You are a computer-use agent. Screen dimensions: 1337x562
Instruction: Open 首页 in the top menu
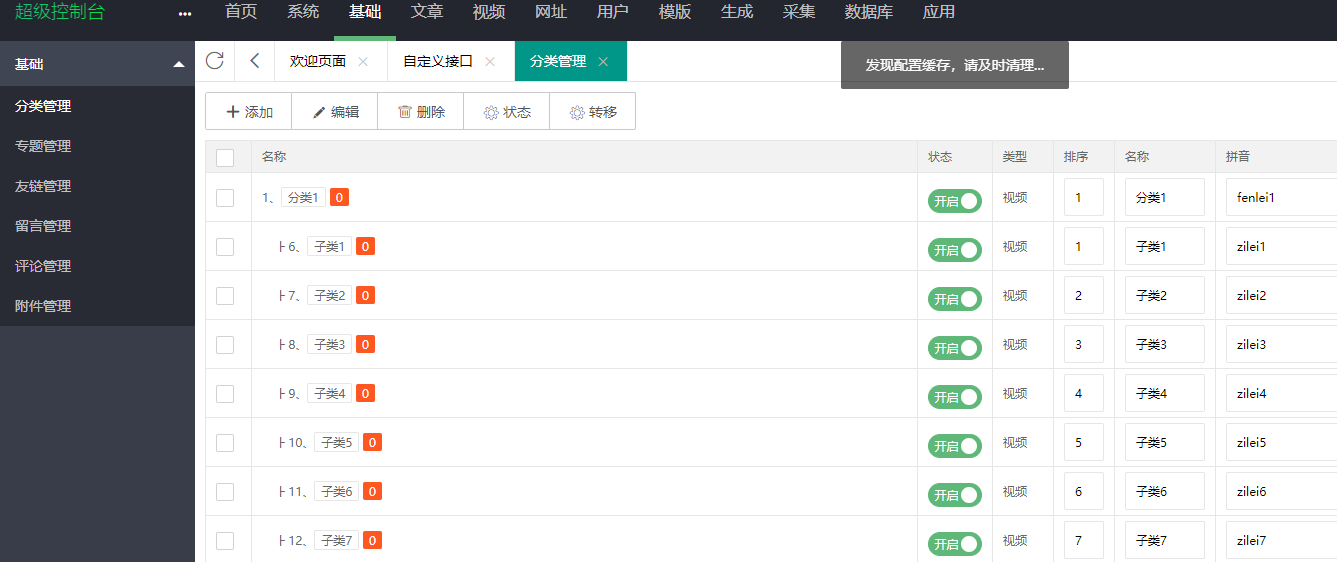[241, 12]
